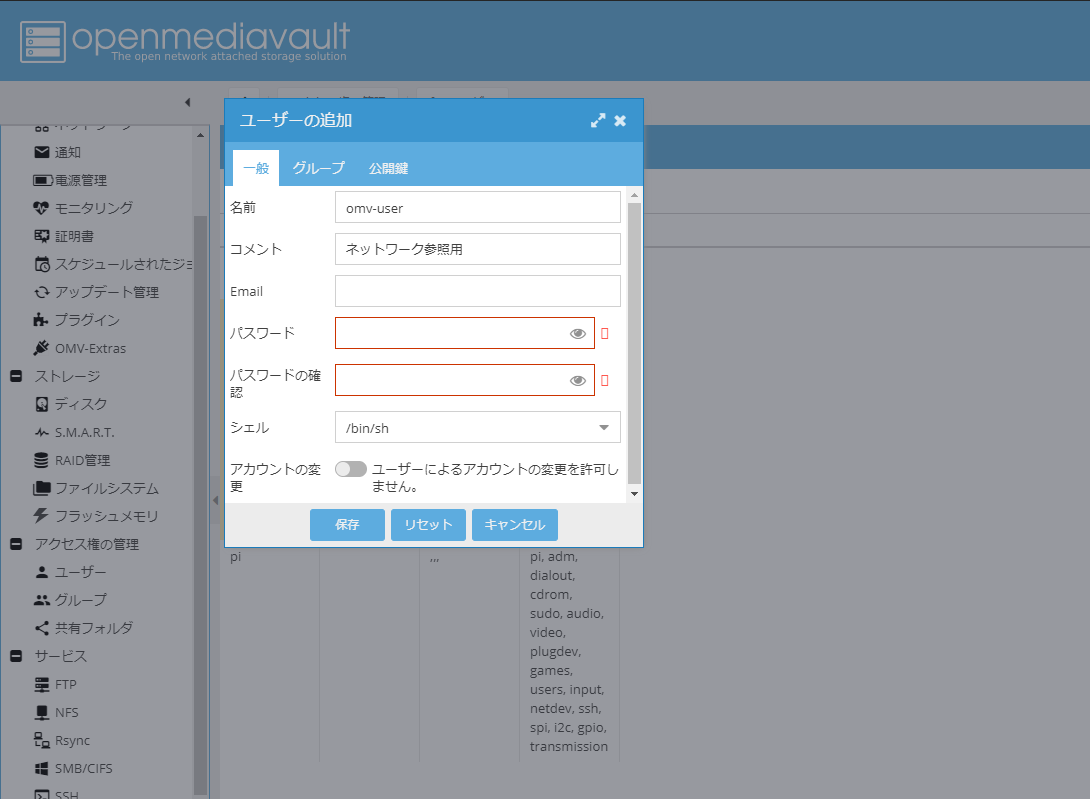Maximize the ユーザーの追加 dialog

[x=598, y=120]
